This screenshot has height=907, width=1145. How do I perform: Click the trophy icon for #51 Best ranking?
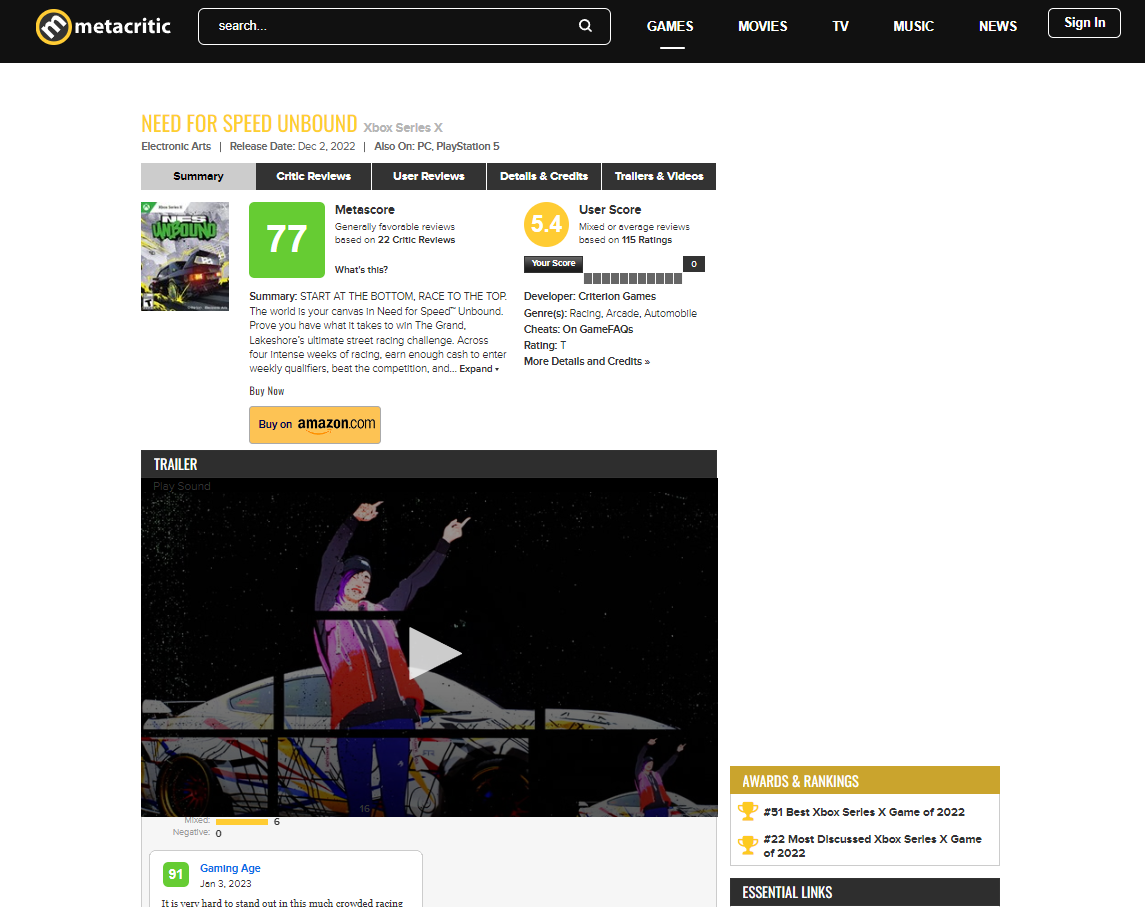click(x=748, y=811)
